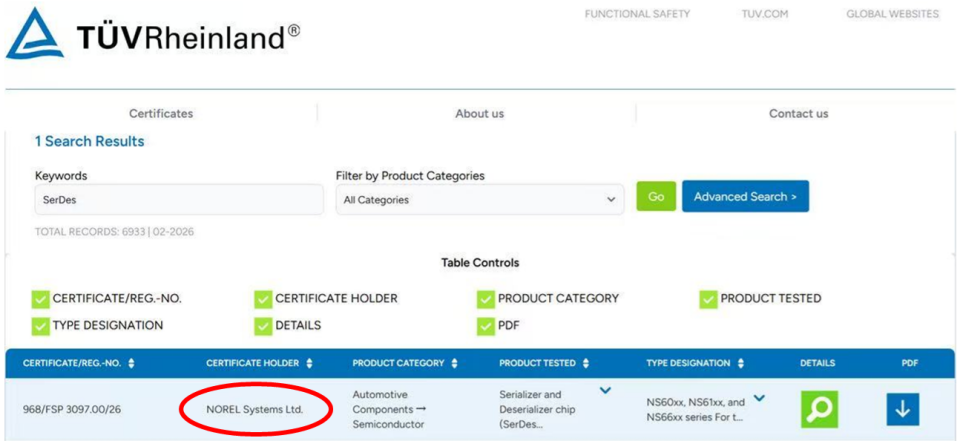Expand the Type Designation cell text
960x441 pixels.
coord(759,399)
